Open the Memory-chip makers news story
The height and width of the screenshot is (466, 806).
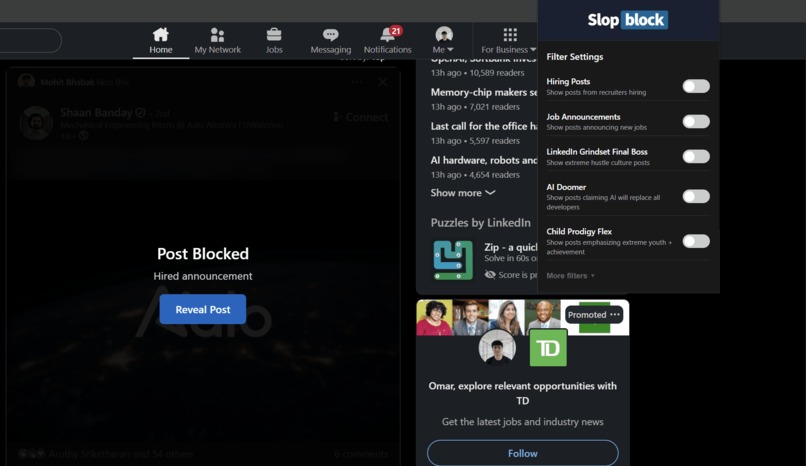click(484, 92)
